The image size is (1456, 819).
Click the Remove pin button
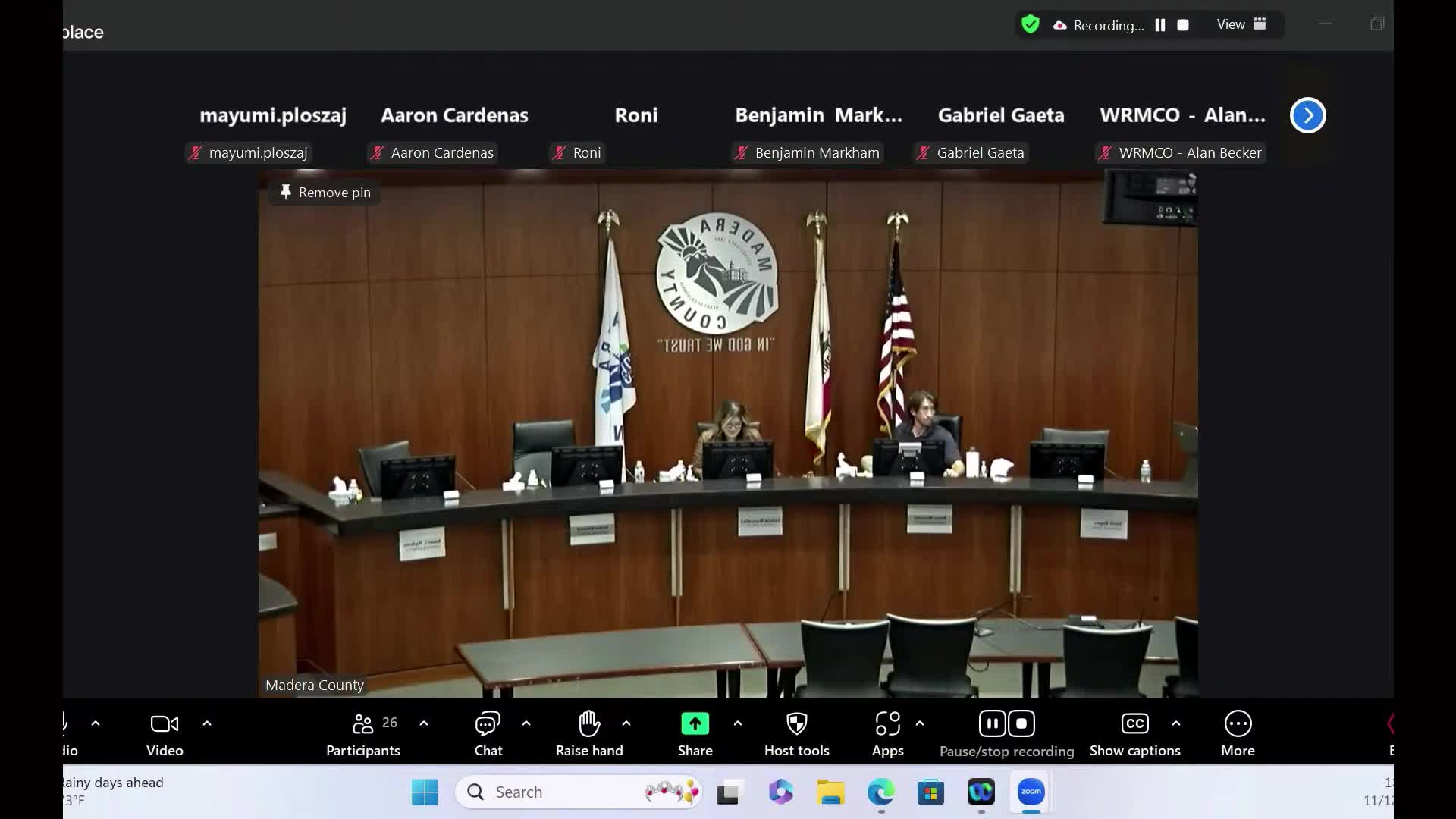pos(325,193)
